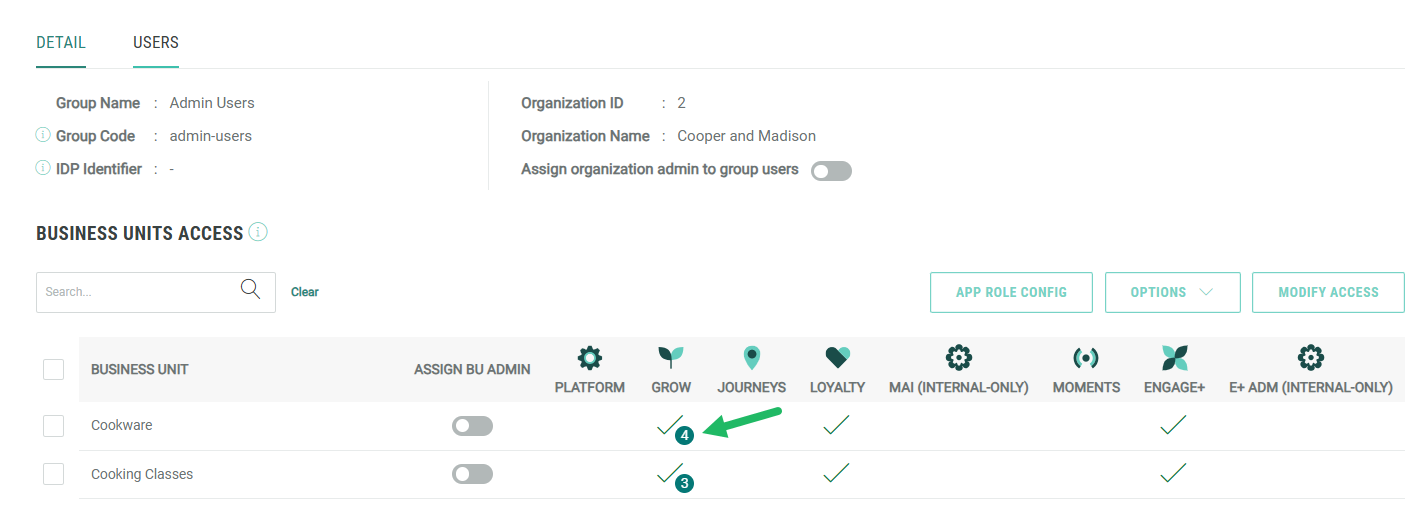The image size is (1411, 509).
Task: Enable organization admin for group users toggle
Action: tap(831, 171)
